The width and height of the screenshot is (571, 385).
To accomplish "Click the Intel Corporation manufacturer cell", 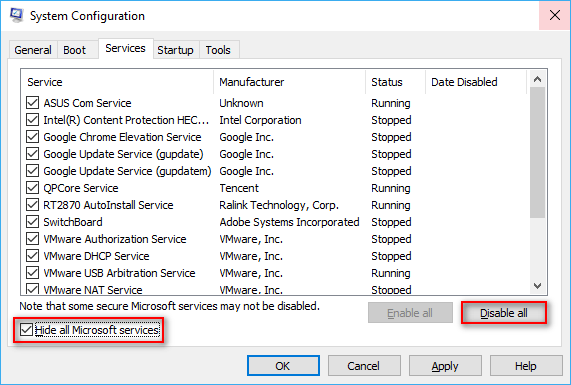I will (260, 120).
